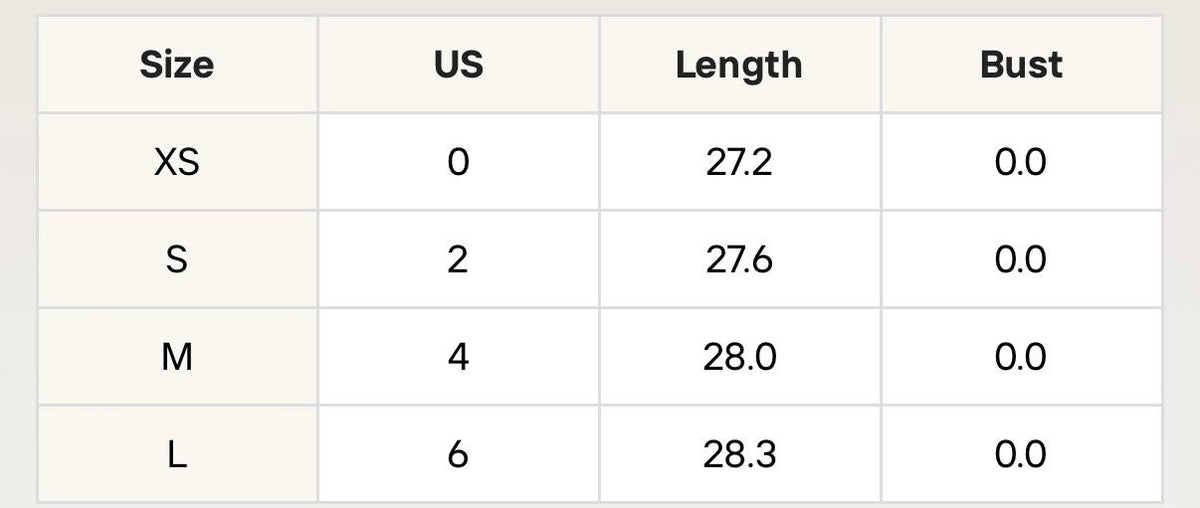Click the 27.2 length value
The height and width of the screenshot is (508, 1200).
click(x=739, y=162)
